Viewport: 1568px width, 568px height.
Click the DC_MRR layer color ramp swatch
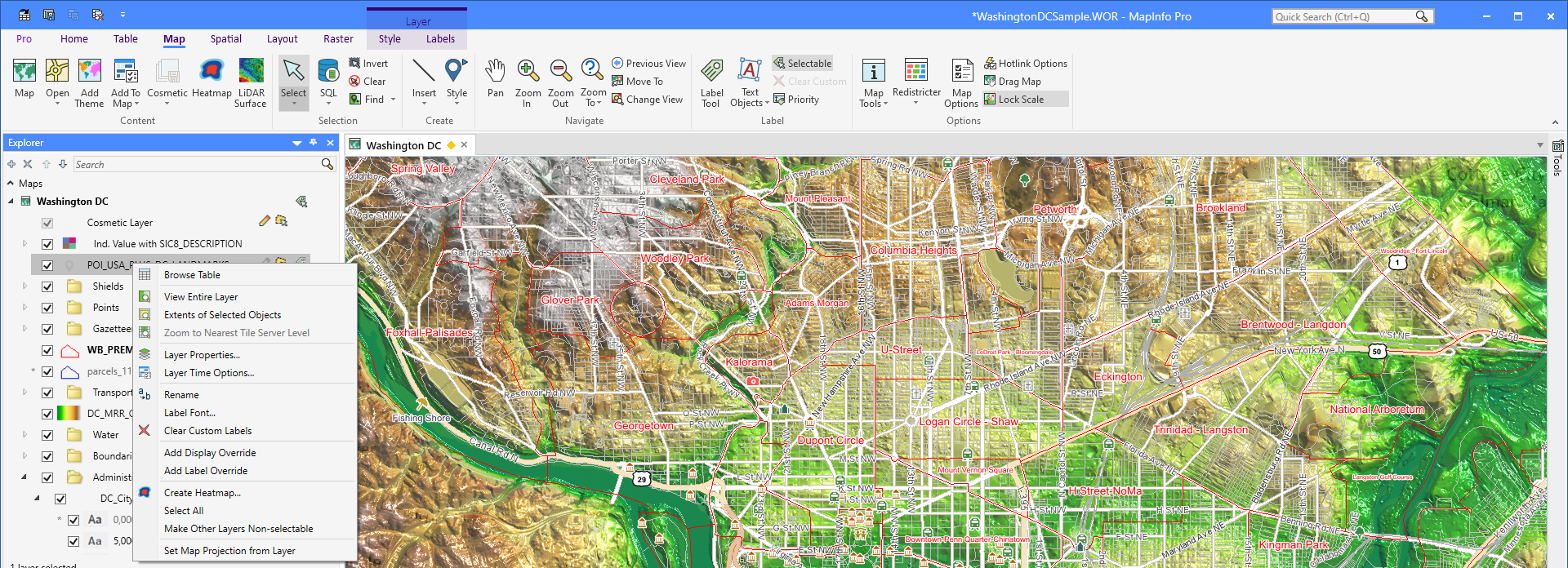pyautogui.click(x=69, y=414)
